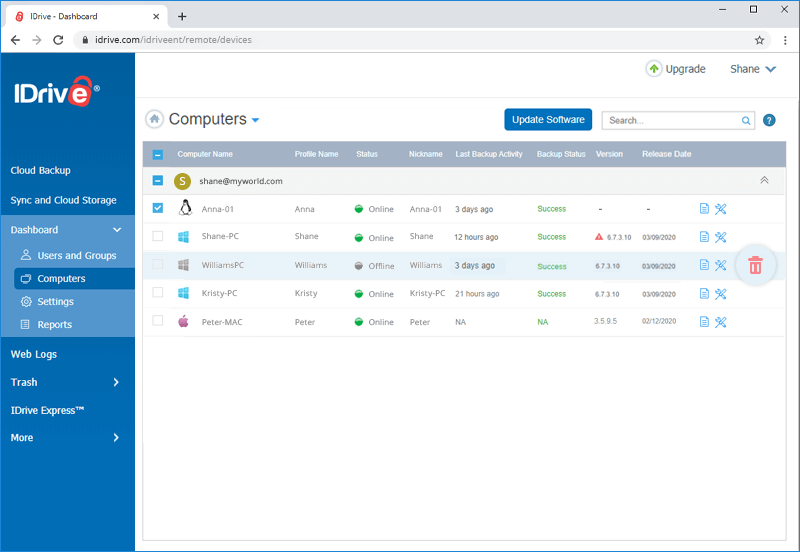Image resolution: width=800 pixels, height=552 pixels.
Task: Collapse the Dashboard menu chevron
Action: coord(117,230)
